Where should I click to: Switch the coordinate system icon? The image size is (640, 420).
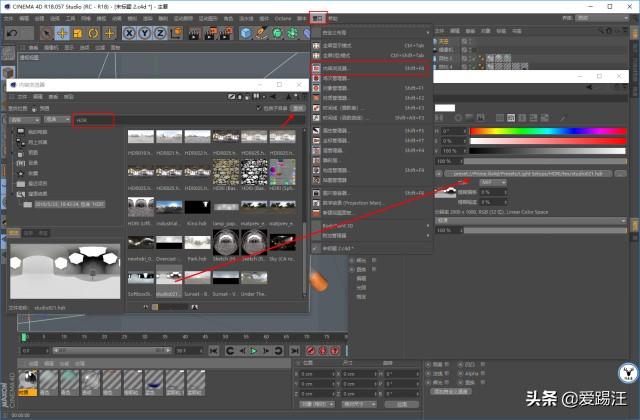tap(176, 33)
